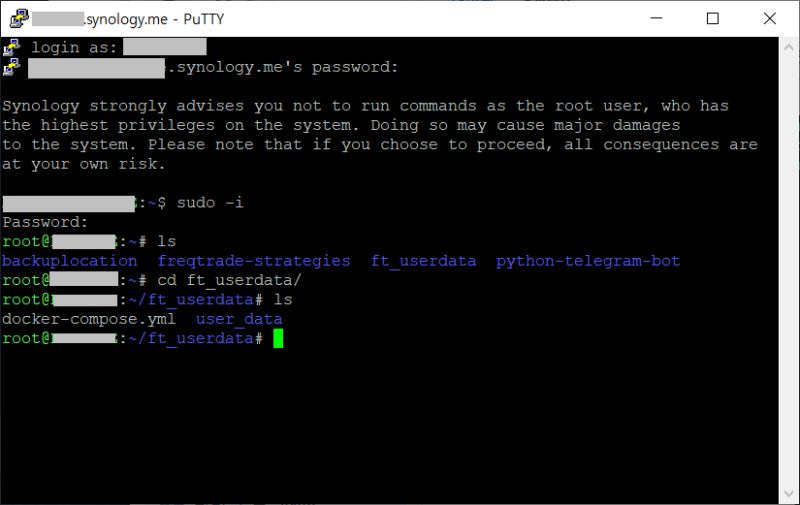Click the 'synology.me - PuTTY' title bar text
Viewport: 800px width, 505px height.
pyautogui.click(x=138, y=18)
